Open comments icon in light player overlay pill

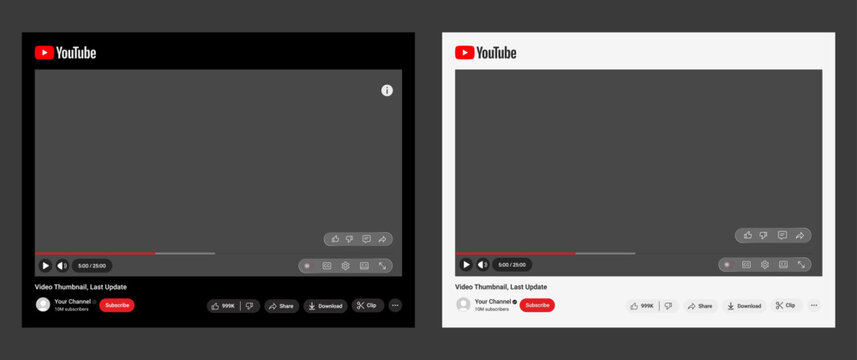[782, 235]
